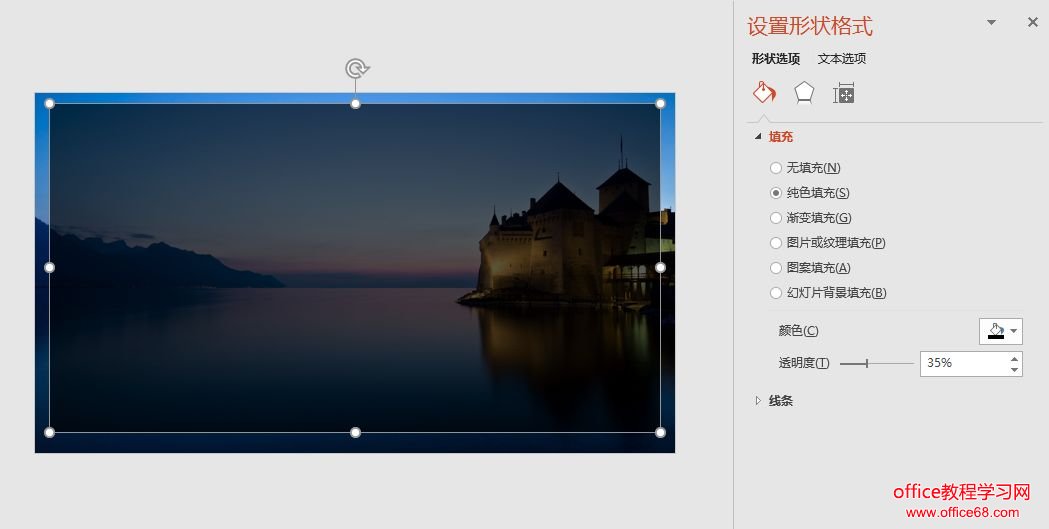Switch to the 文本选项 tab

(841, 59)
